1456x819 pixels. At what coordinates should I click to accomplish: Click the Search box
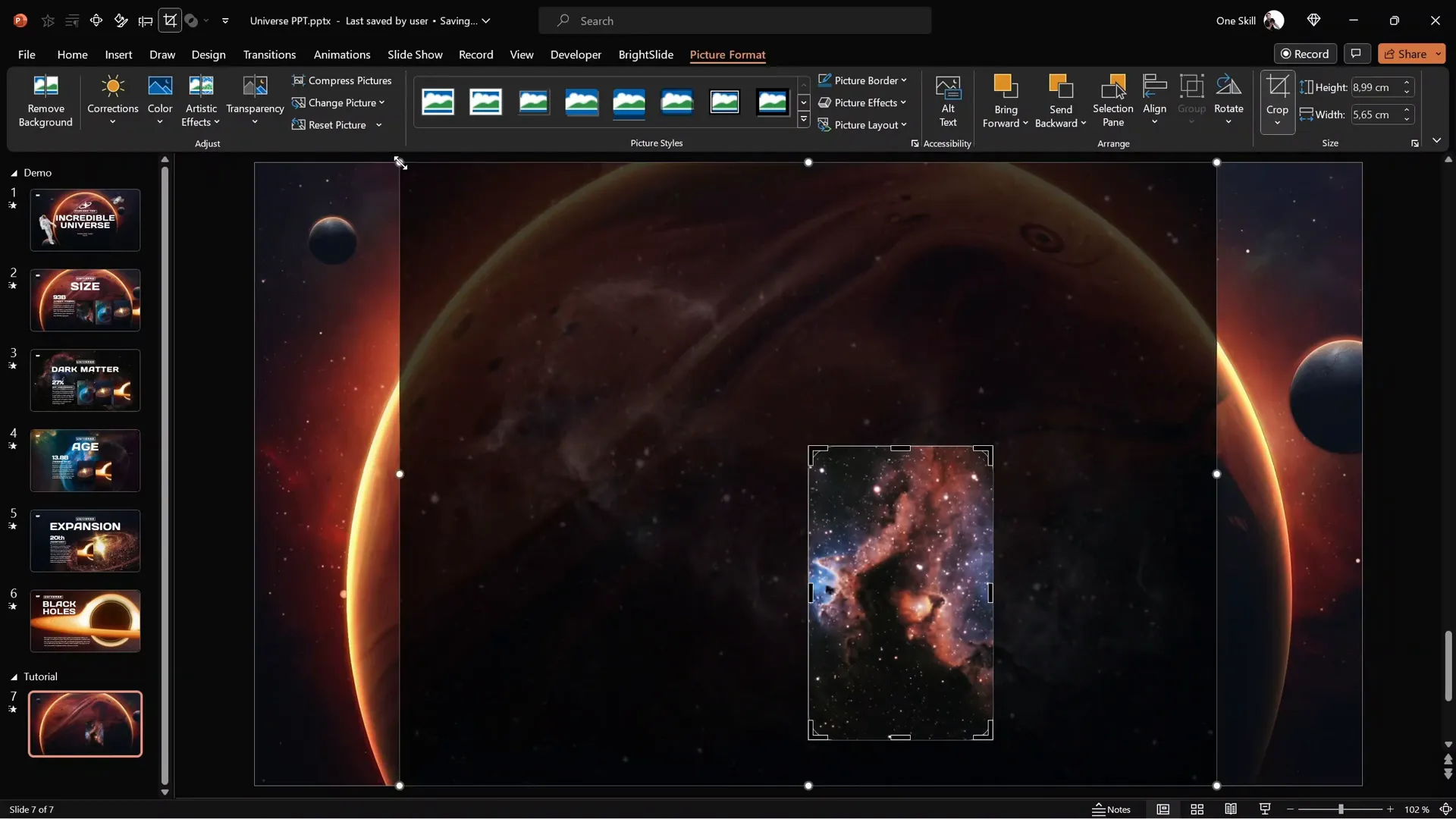(735, 20)
